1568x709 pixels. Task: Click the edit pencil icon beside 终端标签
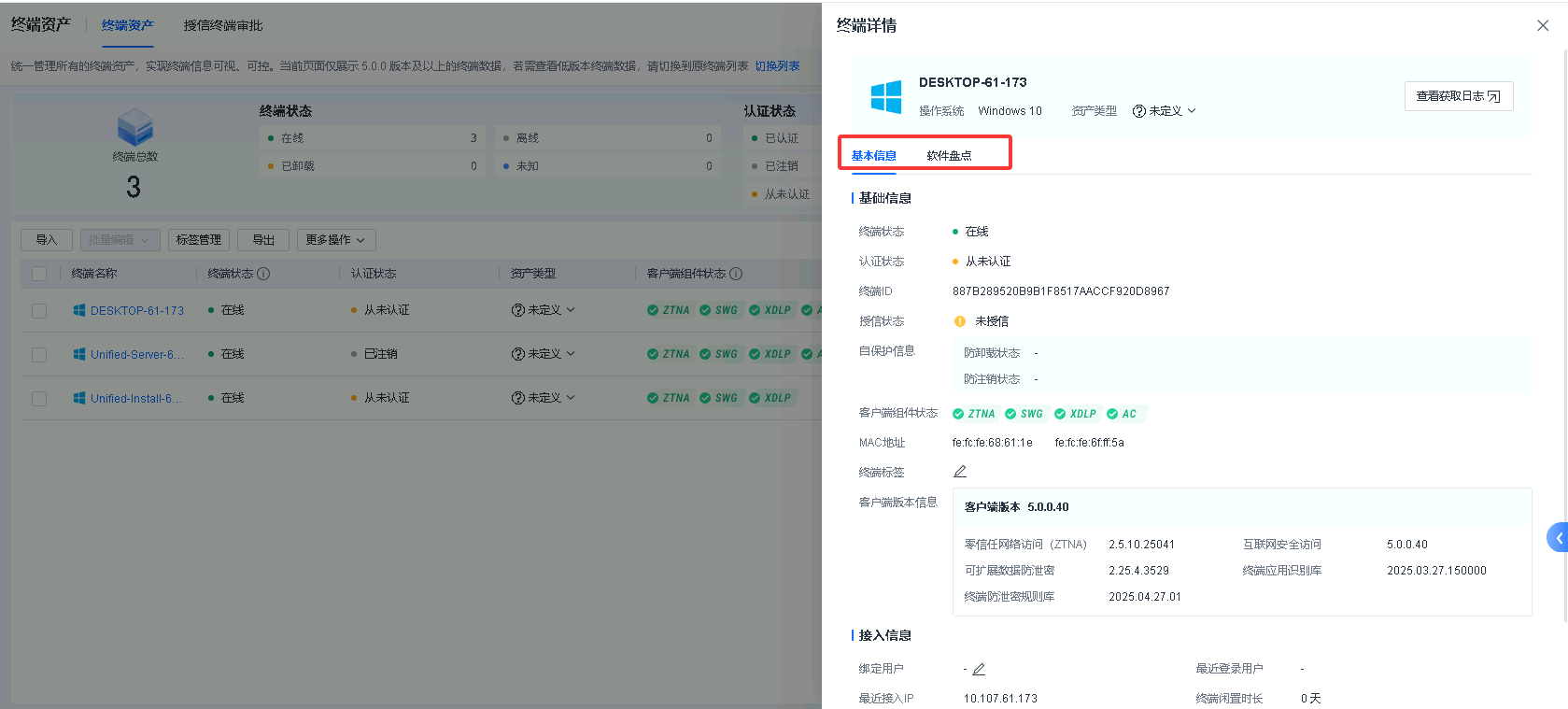959,472
